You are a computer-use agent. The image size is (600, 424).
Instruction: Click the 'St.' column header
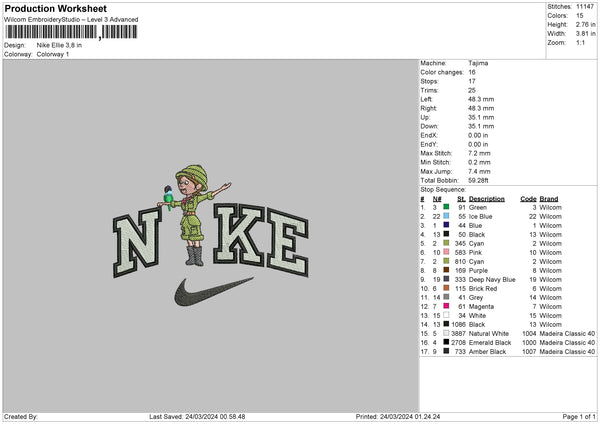tap(461, 199)
